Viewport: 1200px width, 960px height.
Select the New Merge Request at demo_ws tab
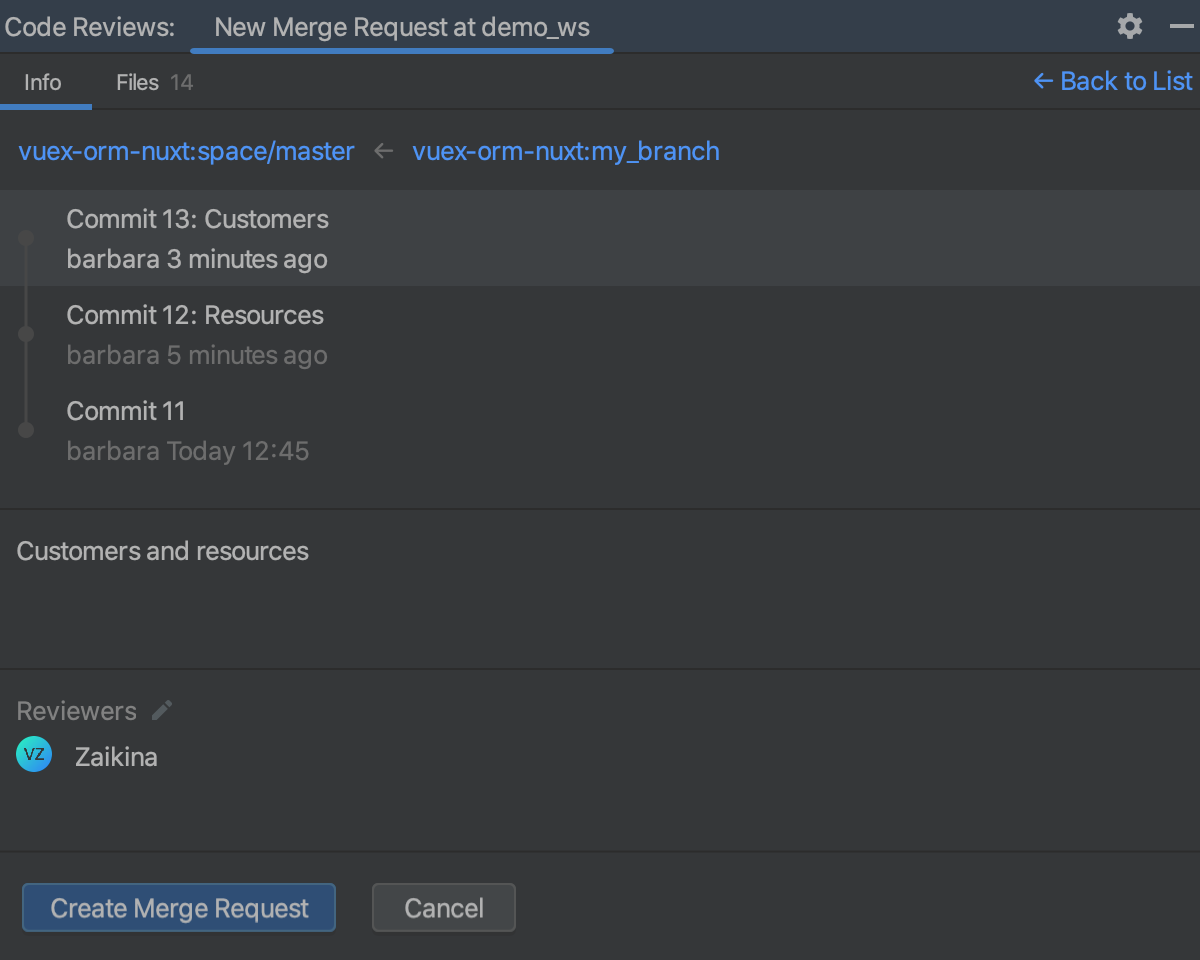(402, 27)
